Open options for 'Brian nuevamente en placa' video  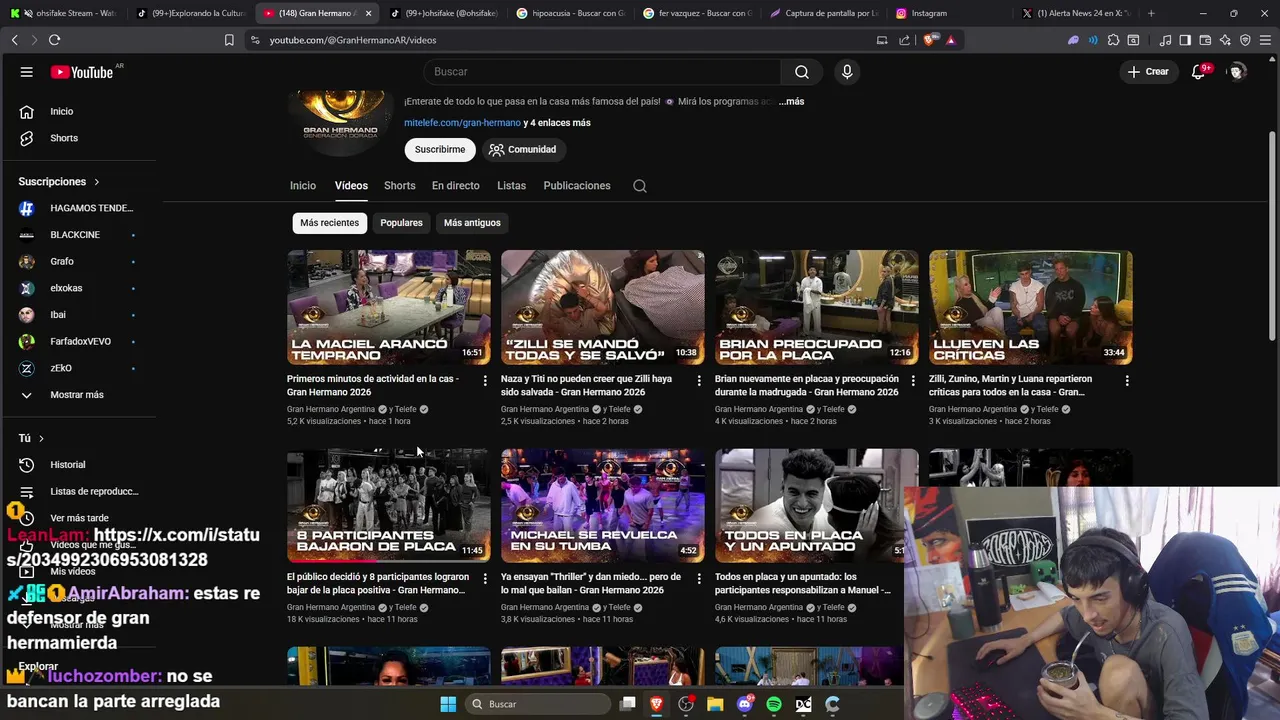913,380
